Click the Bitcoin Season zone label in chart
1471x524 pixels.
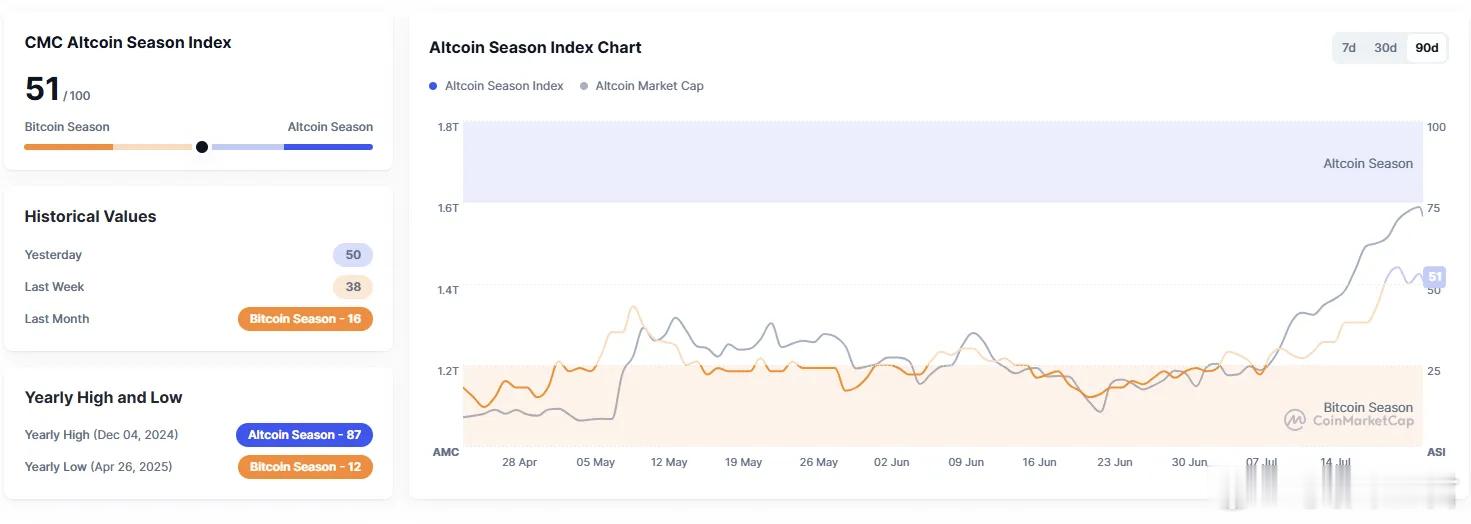1368,407
